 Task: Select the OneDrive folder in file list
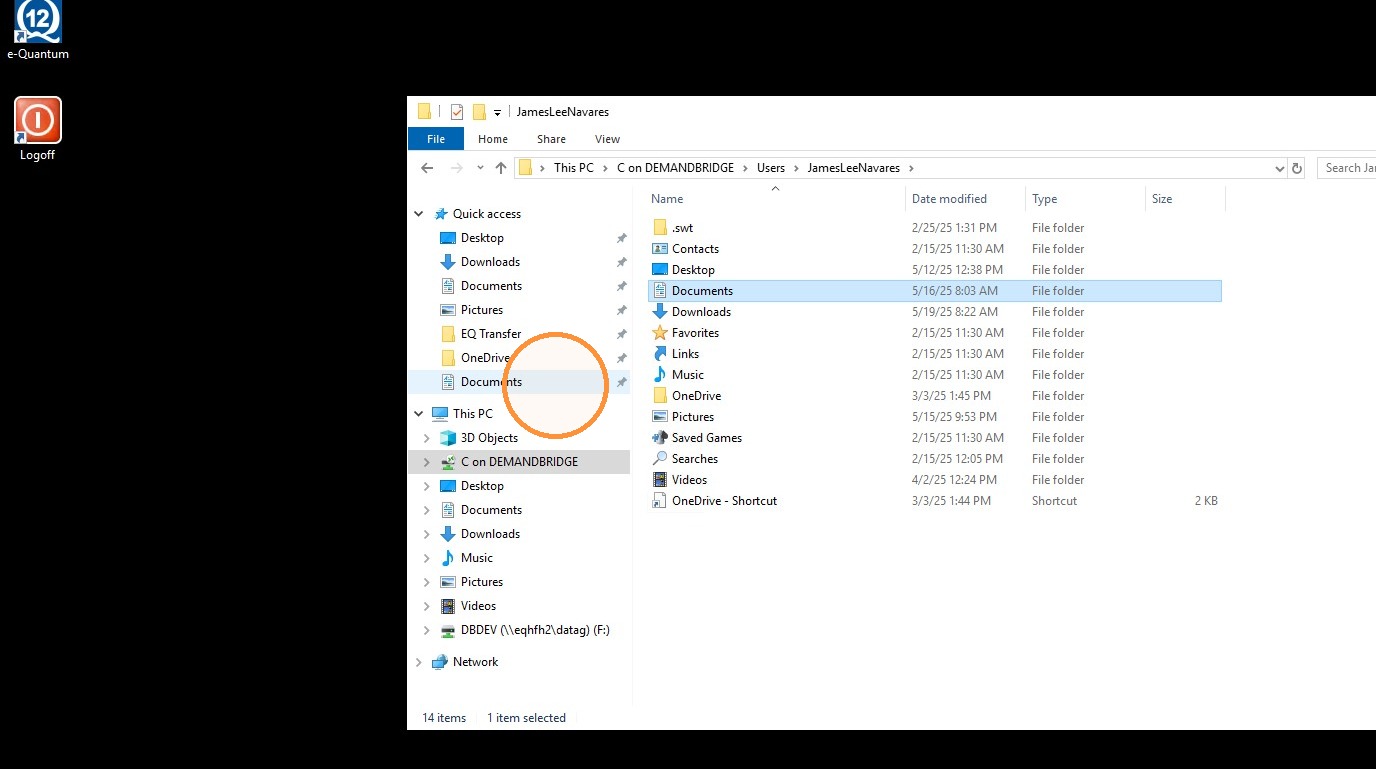tap(696, 396)
